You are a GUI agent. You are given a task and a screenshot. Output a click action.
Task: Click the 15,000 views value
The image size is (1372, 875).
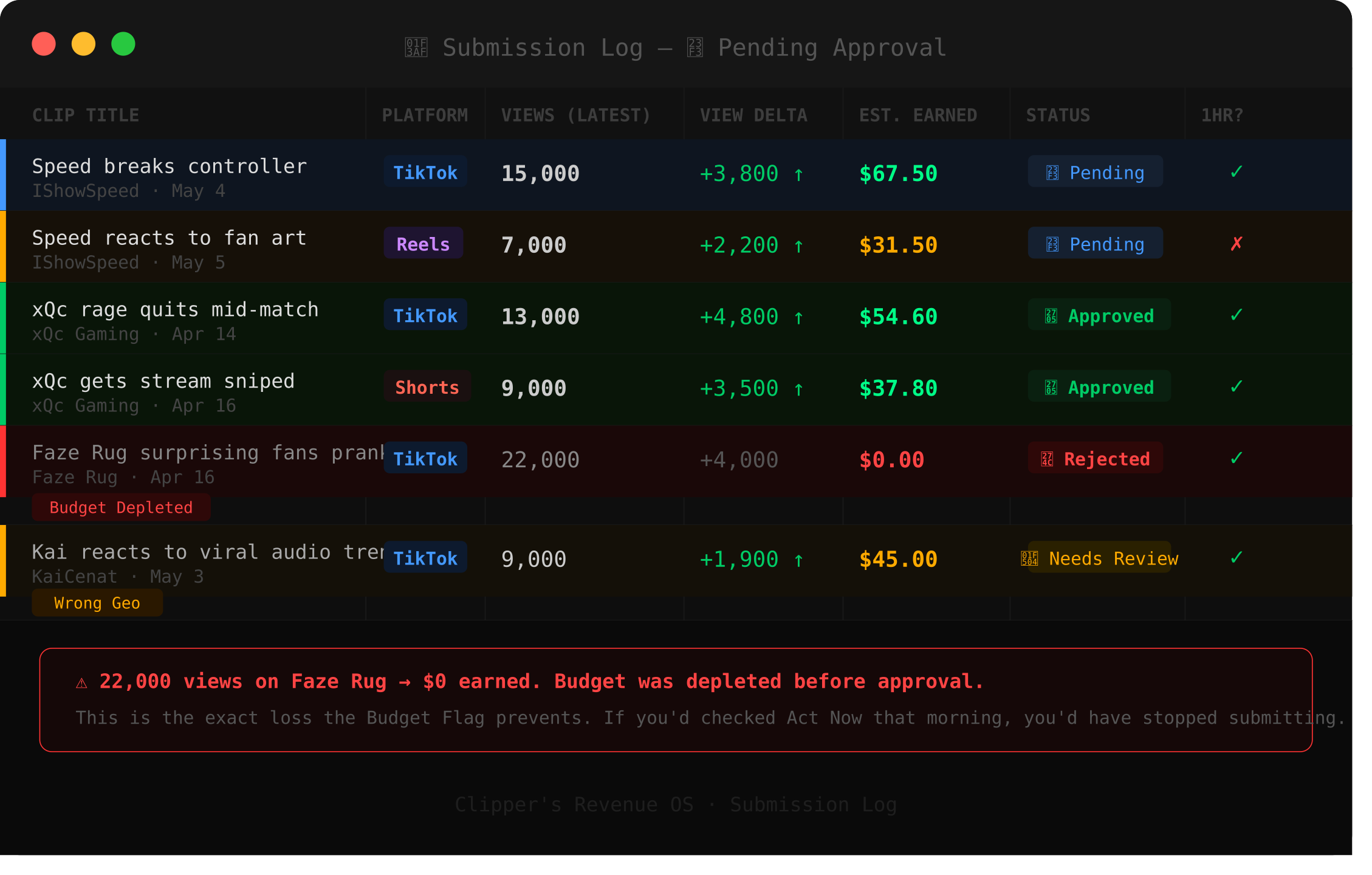(x=540, y=174)
